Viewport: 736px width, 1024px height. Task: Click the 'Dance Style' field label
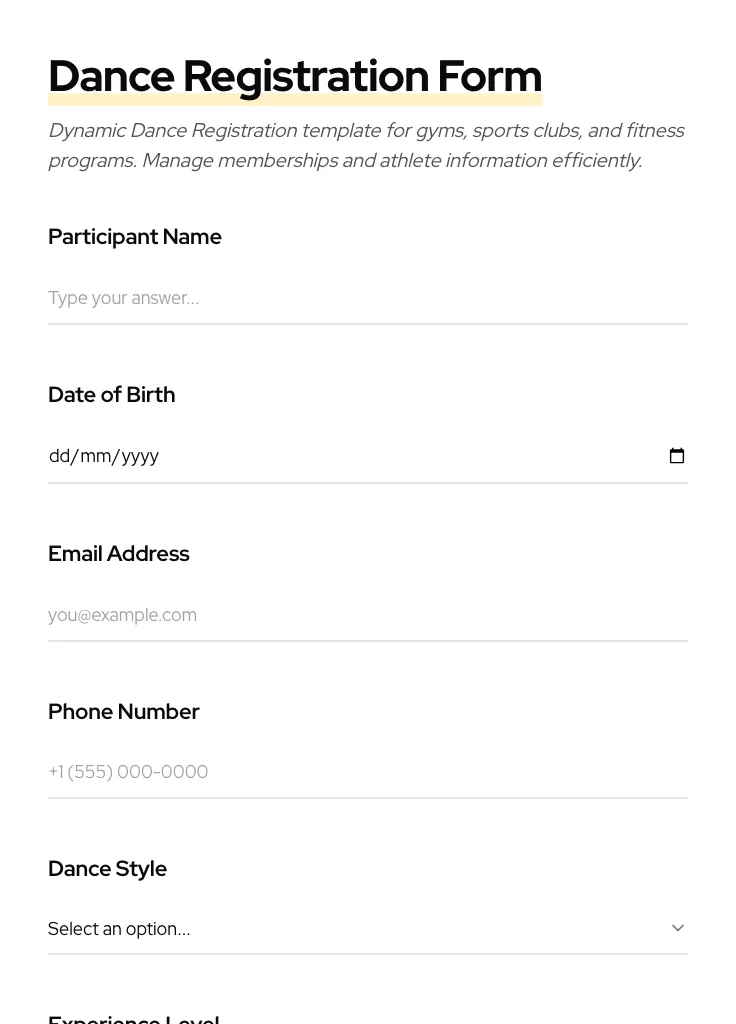pyautogui.click(x=107, y=869)
